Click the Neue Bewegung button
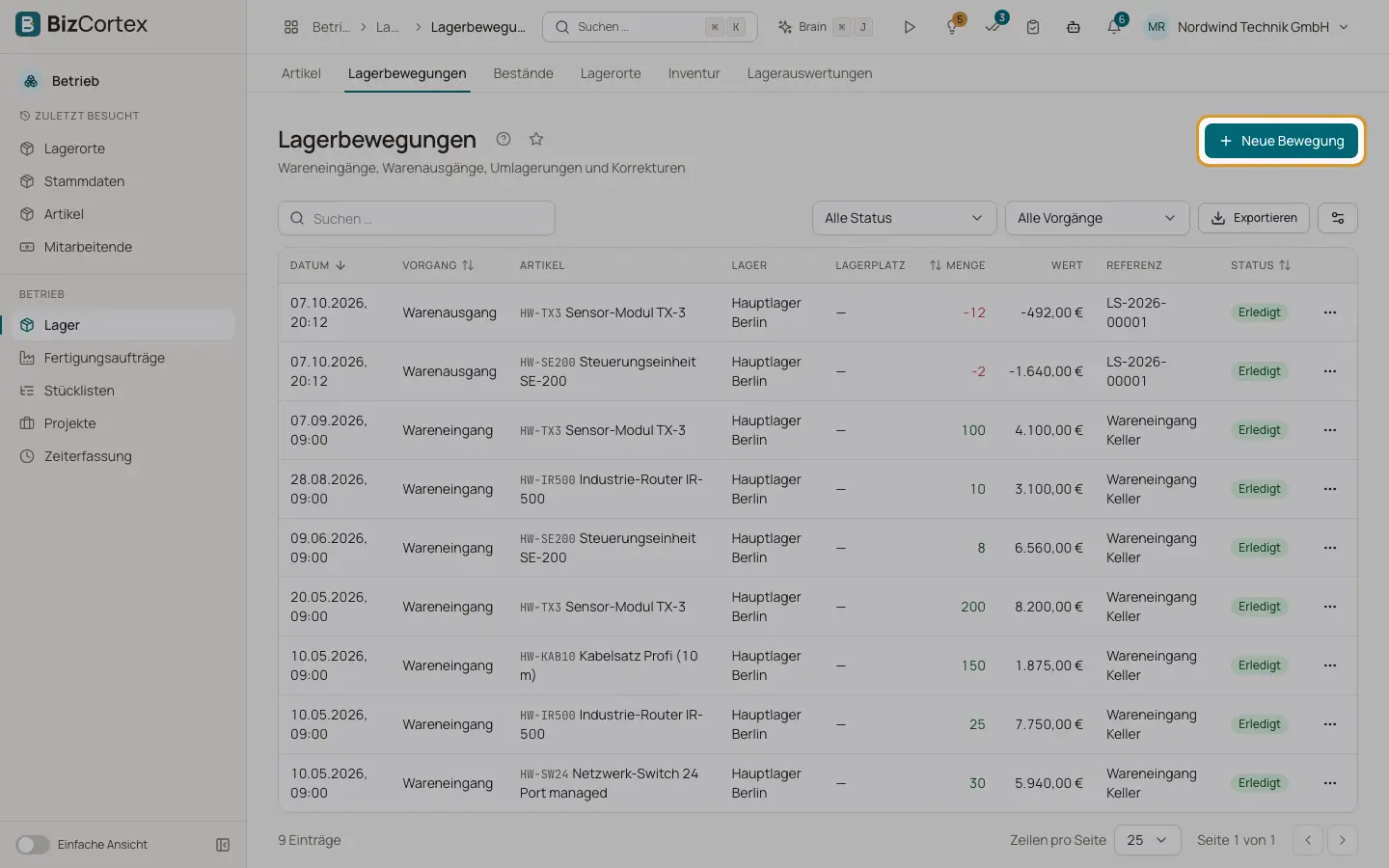The width and height of the screenshot is (1389, 868). point(1281,141)
